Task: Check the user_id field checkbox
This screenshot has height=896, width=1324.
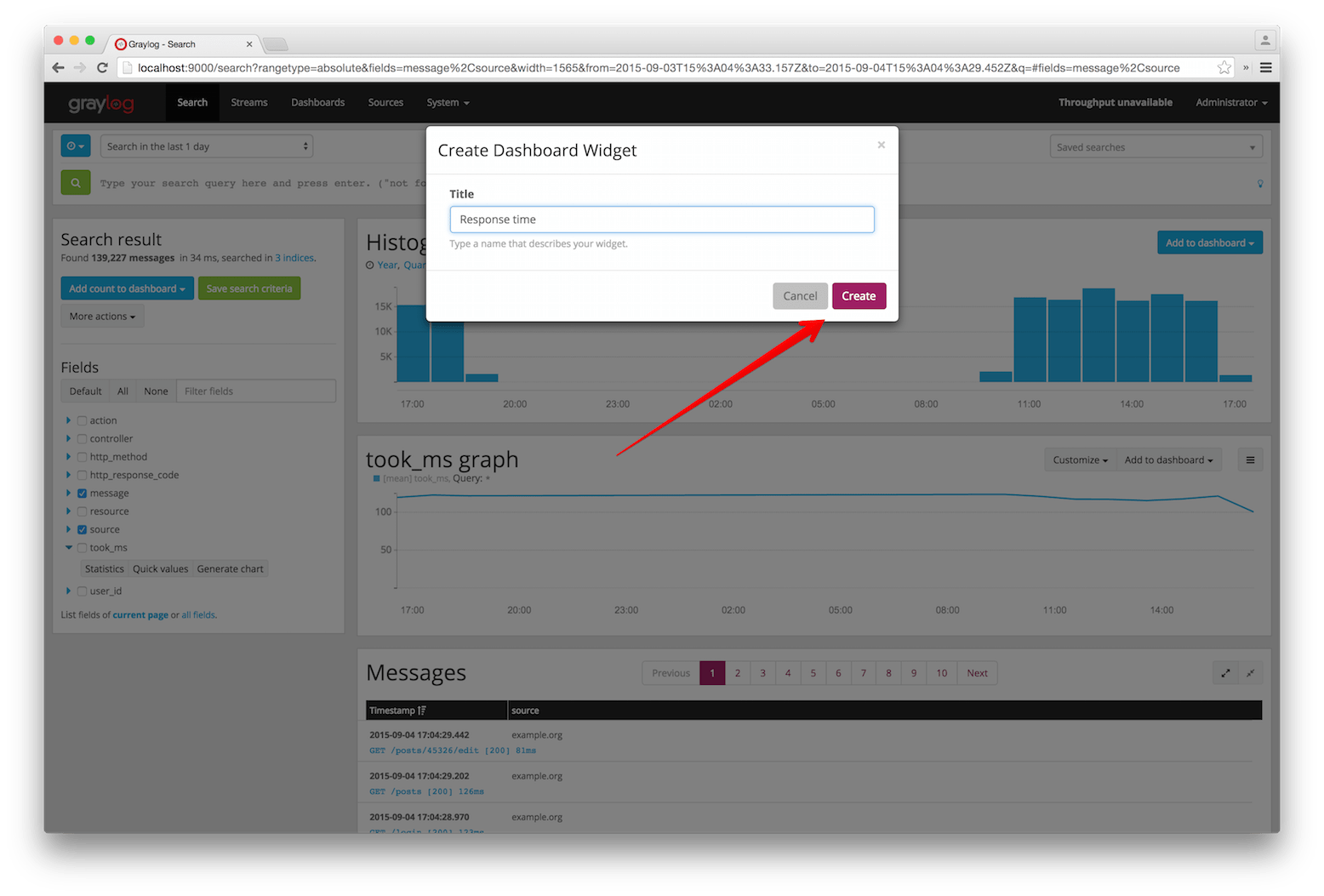Action: point(83,591)
